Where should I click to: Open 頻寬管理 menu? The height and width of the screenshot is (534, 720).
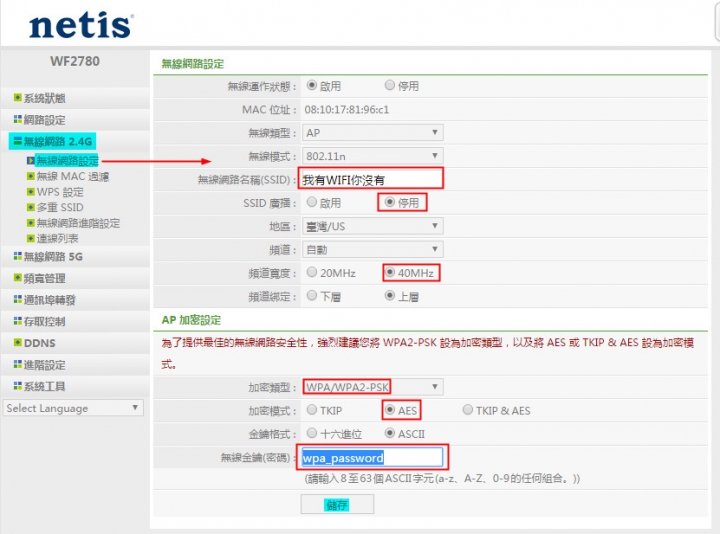44,278
